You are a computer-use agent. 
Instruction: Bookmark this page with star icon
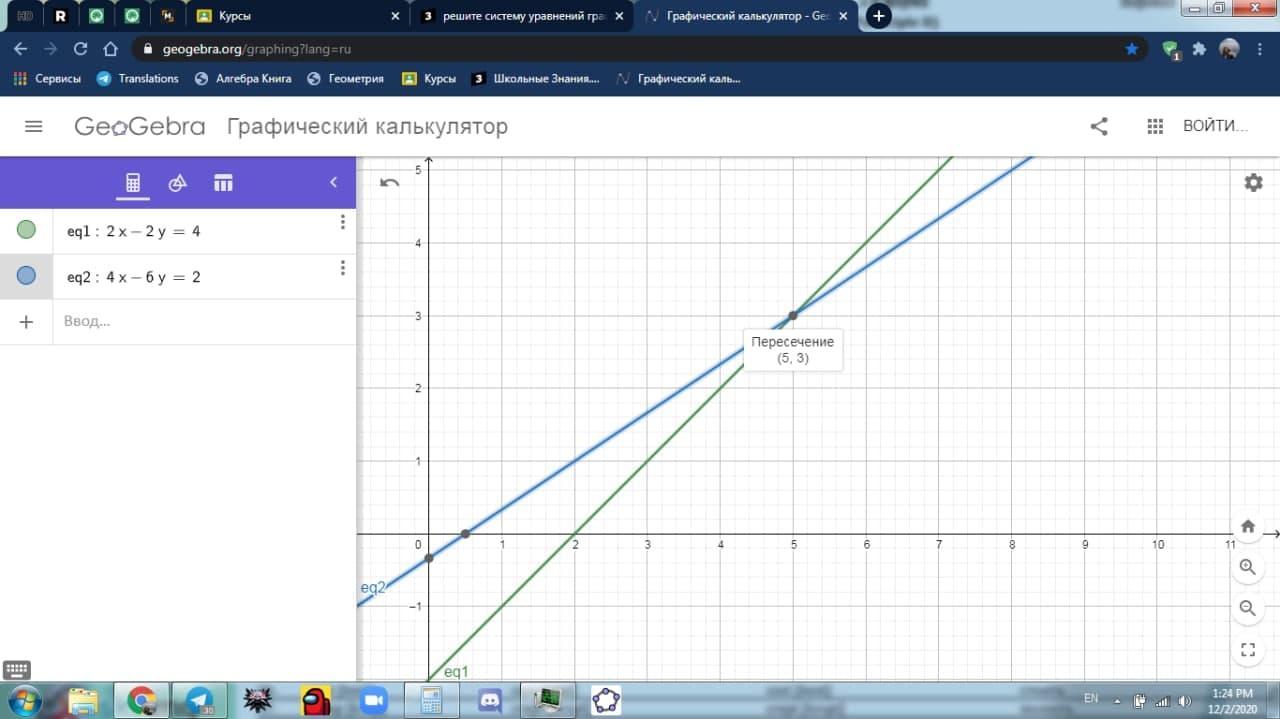[x=1131, y=49]
